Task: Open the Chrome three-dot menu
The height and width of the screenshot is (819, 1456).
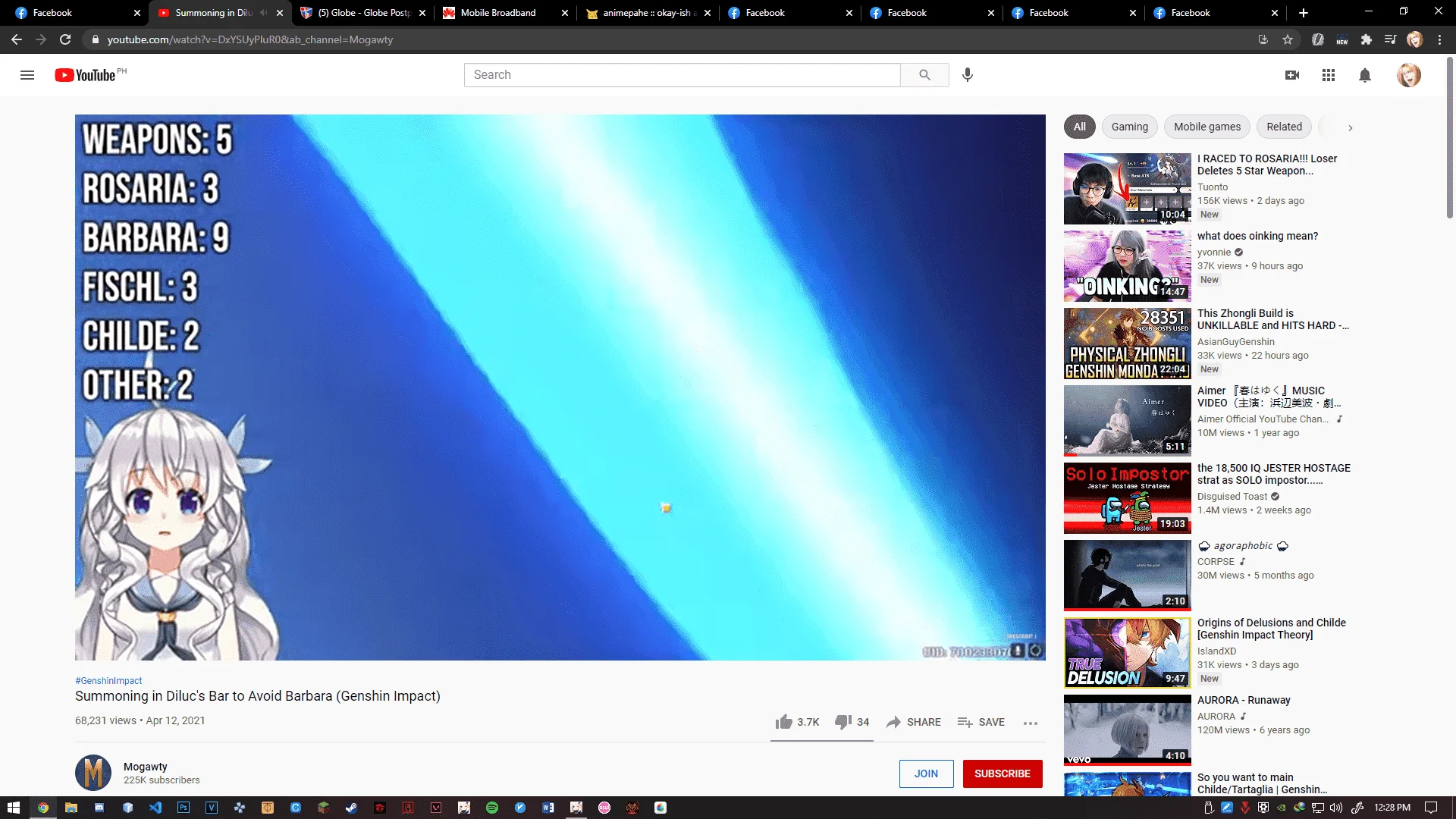Action: pyautogui.click(x=1439, y=39)
